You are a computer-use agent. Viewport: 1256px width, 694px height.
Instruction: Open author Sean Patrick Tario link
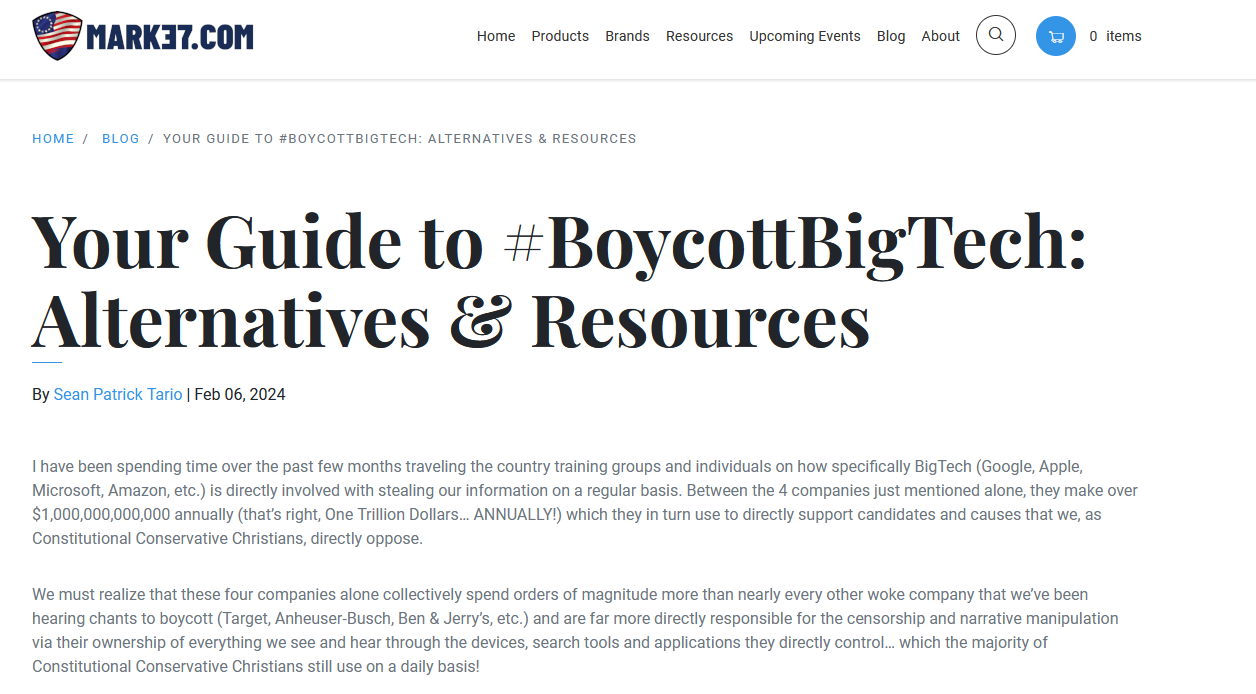click(118, 395)
